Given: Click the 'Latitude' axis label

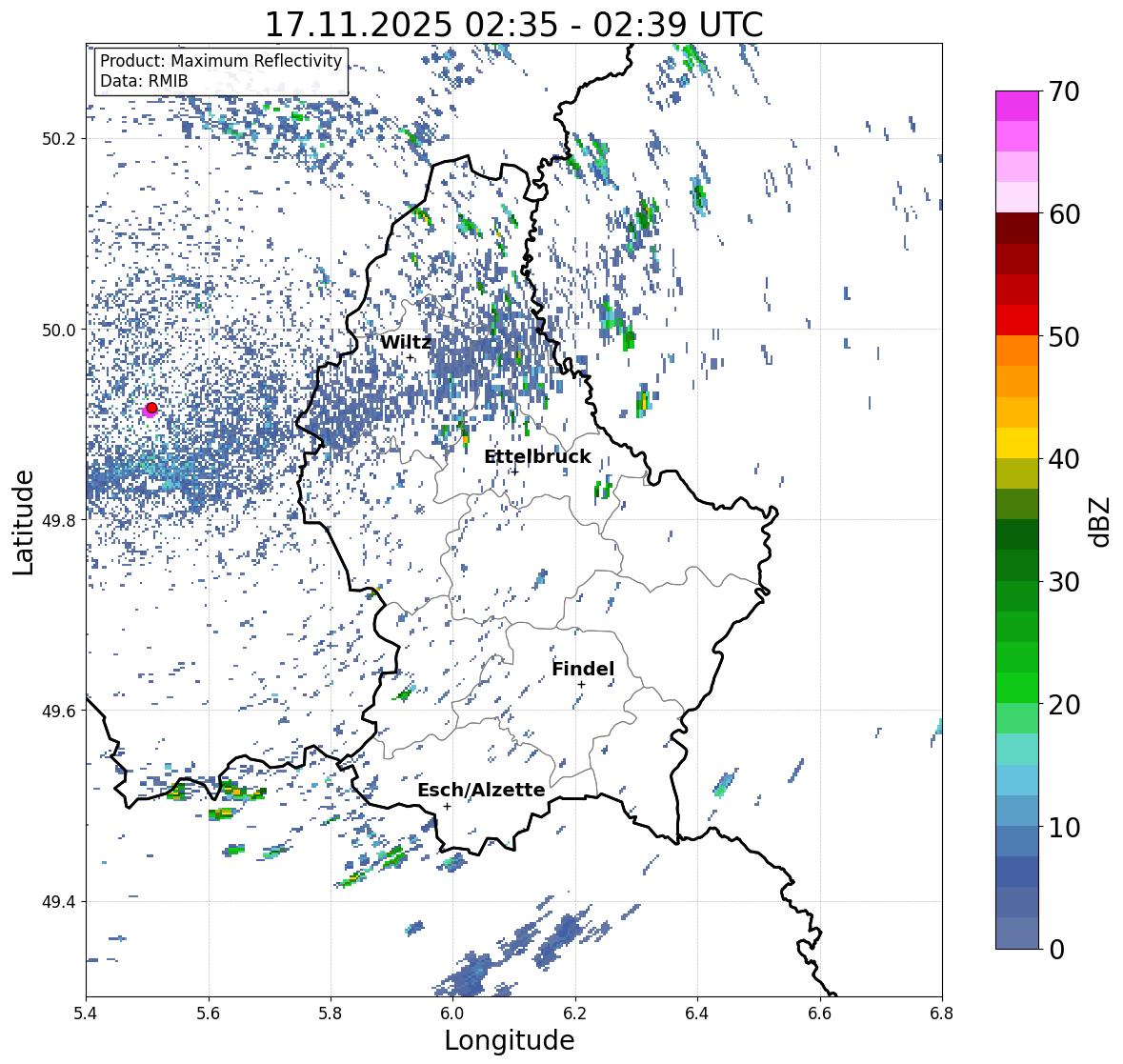Looking at the screenshot, I should pos(23,522).
